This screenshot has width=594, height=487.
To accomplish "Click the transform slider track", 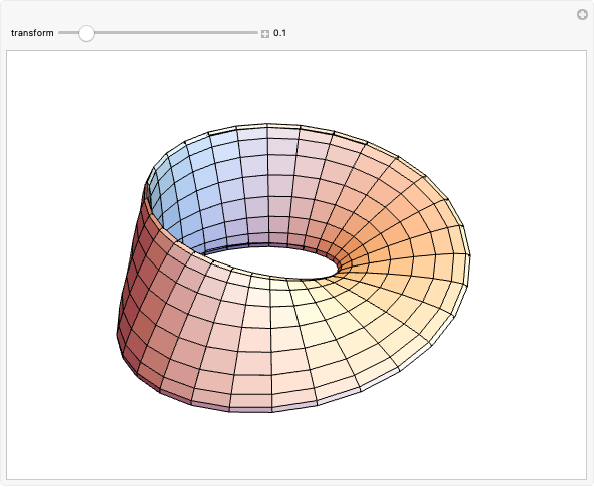I will tap(158, 33).
